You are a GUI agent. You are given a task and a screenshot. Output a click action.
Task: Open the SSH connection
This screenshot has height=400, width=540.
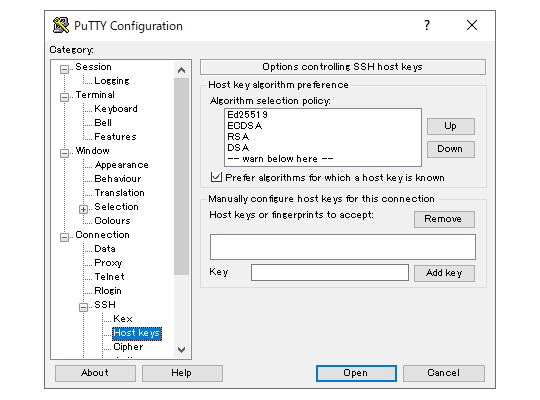[x=356, y=373]
